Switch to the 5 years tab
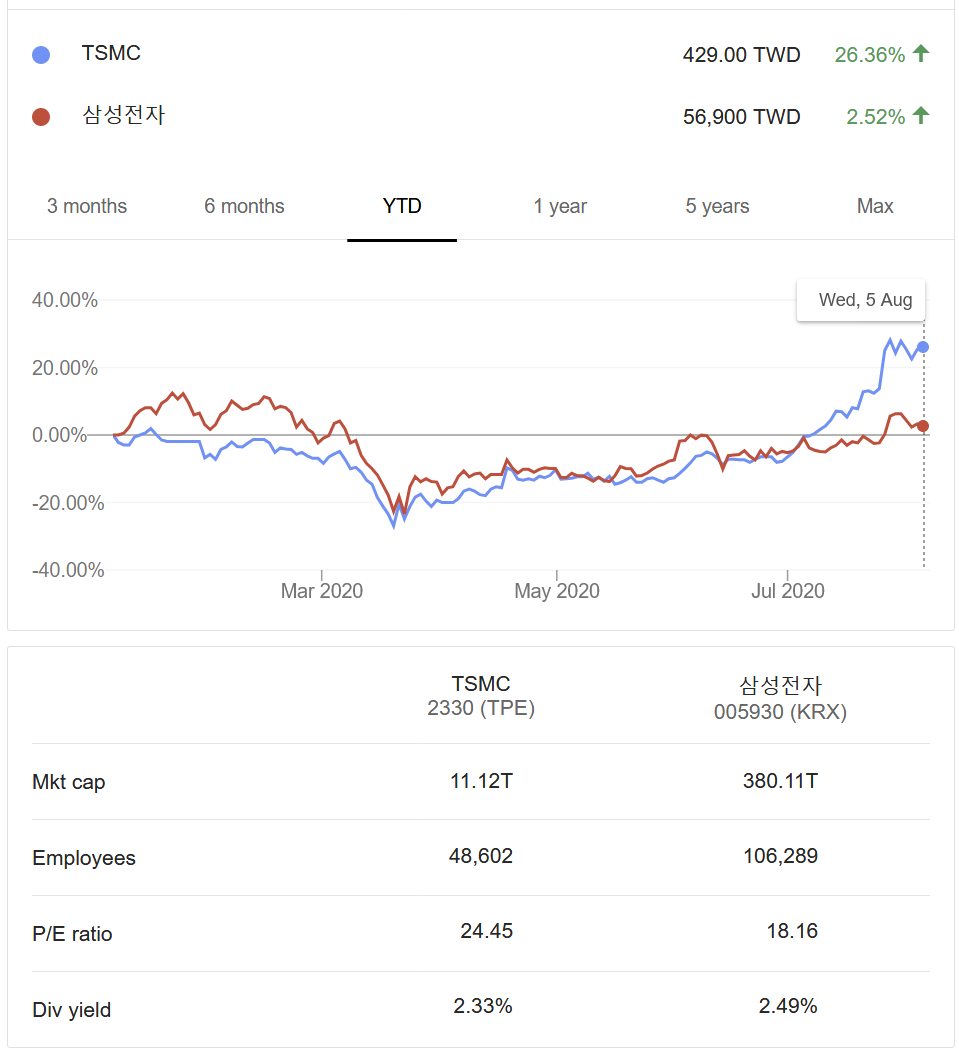Screen dimensions: 959x1059 pos(717,206)
